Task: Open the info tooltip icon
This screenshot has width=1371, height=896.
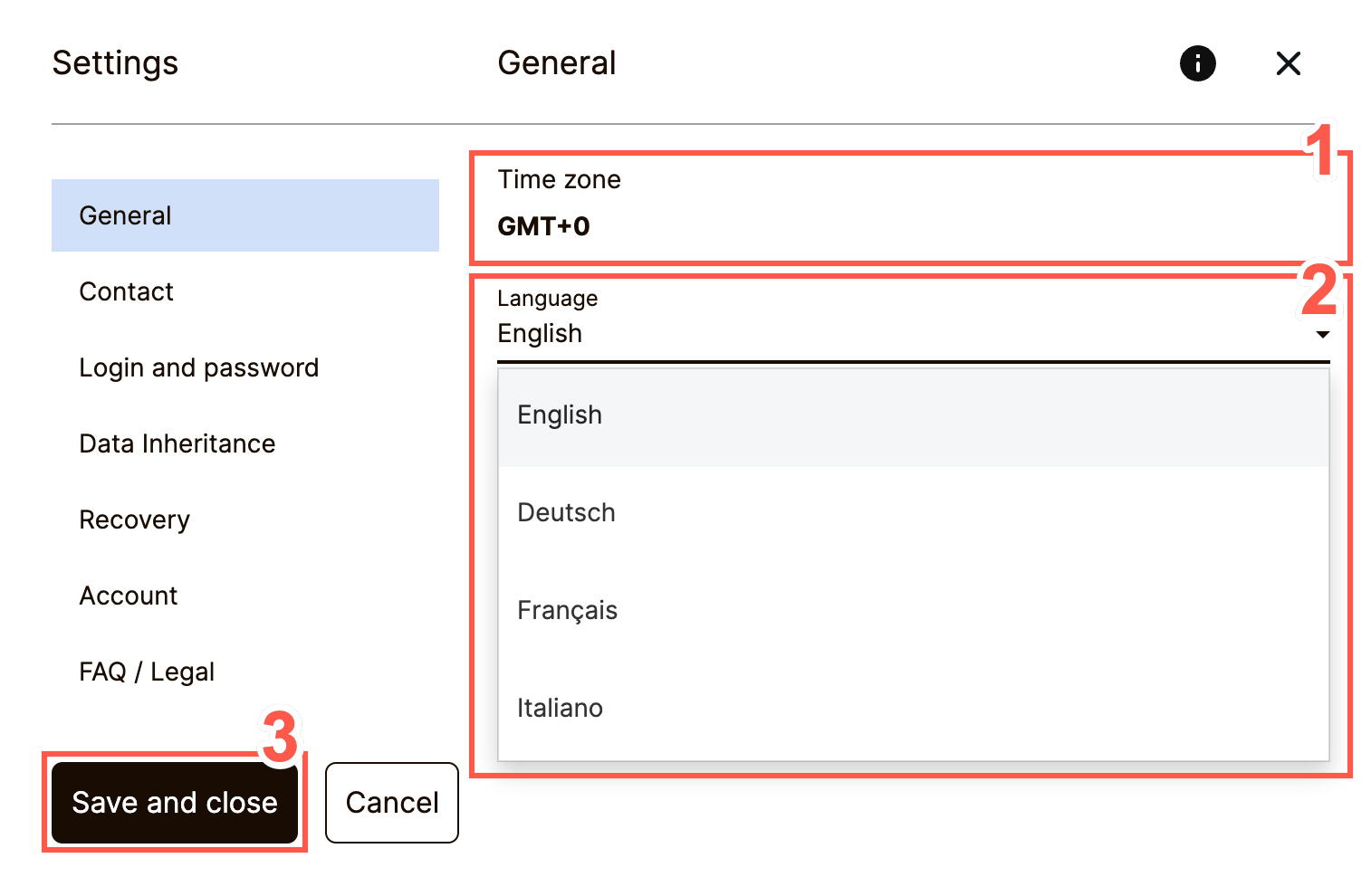Action: (1197, 63)
